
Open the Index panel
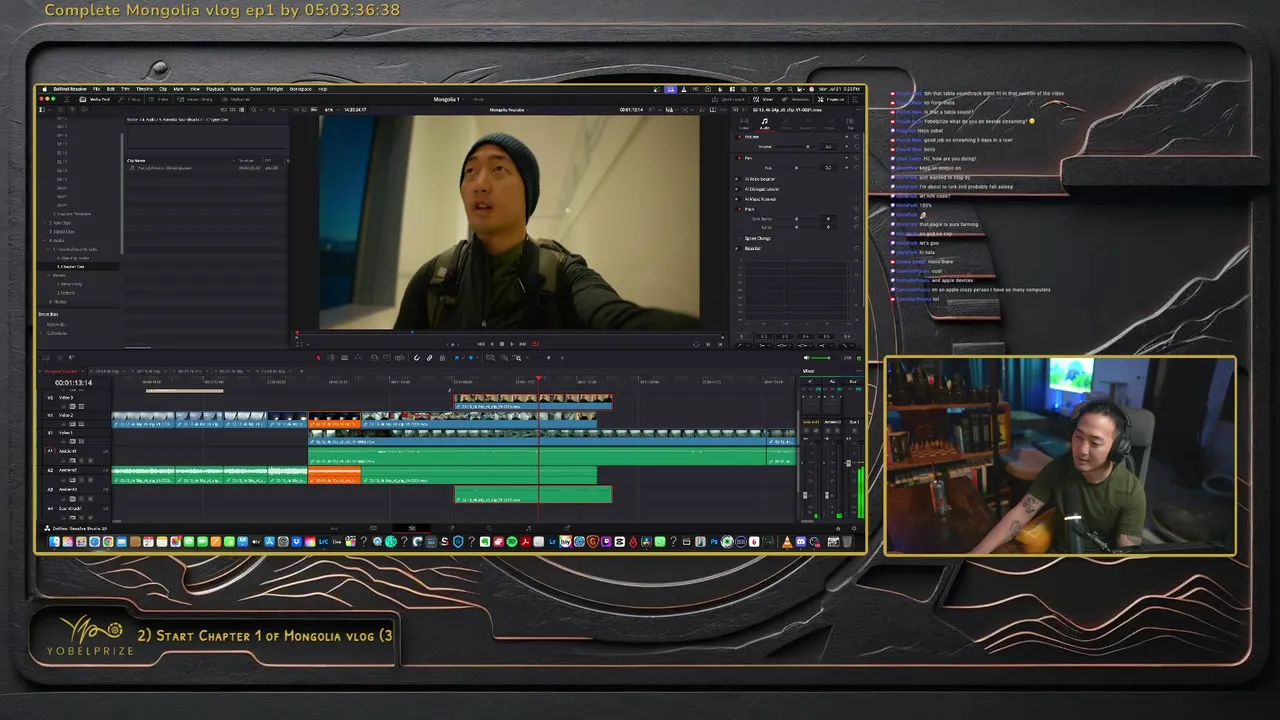[158, 99]
